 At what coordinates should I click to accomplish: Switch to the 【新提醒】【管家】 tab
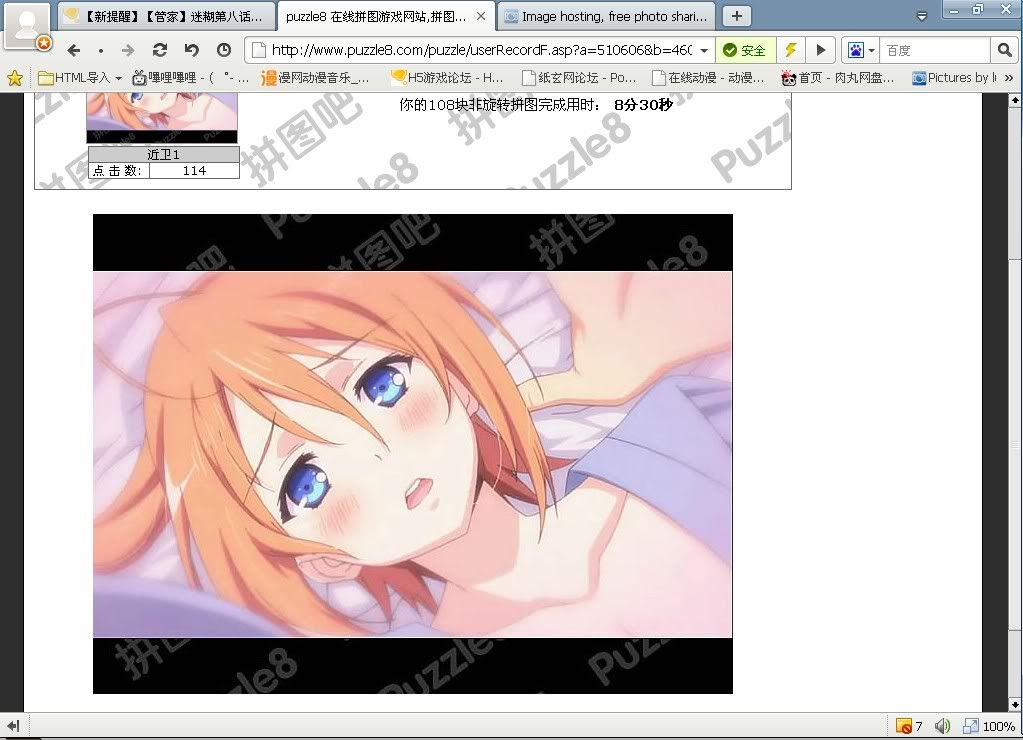coord(166,16)
